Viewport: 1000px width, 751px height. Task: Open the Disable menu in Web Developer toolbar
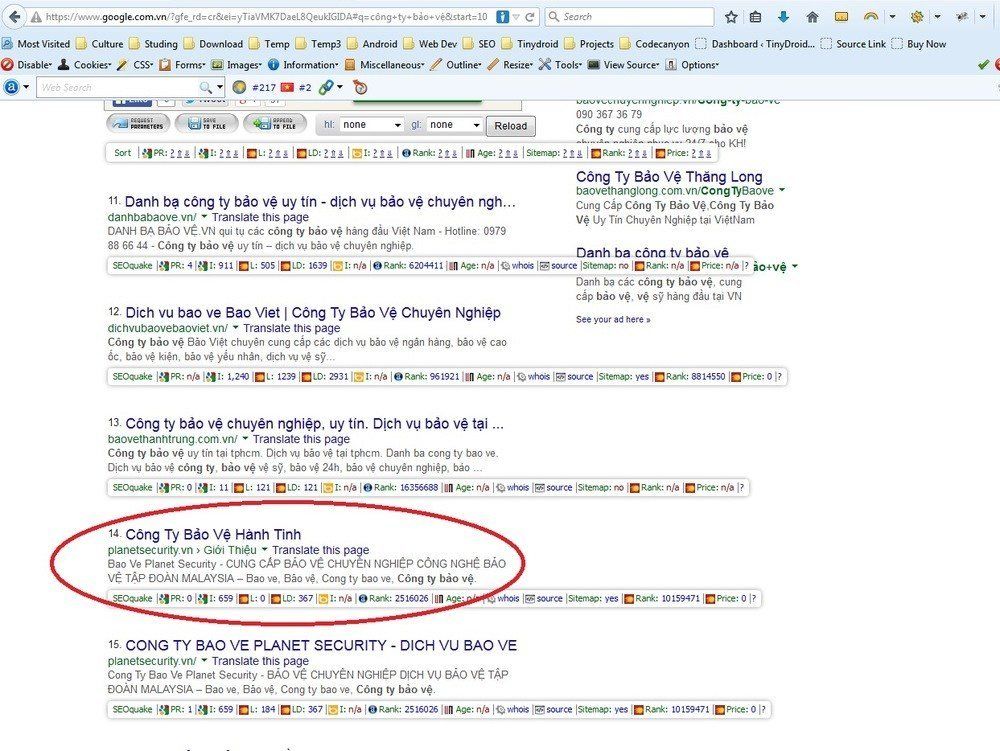pyautogui.click(x=27, y=64)
